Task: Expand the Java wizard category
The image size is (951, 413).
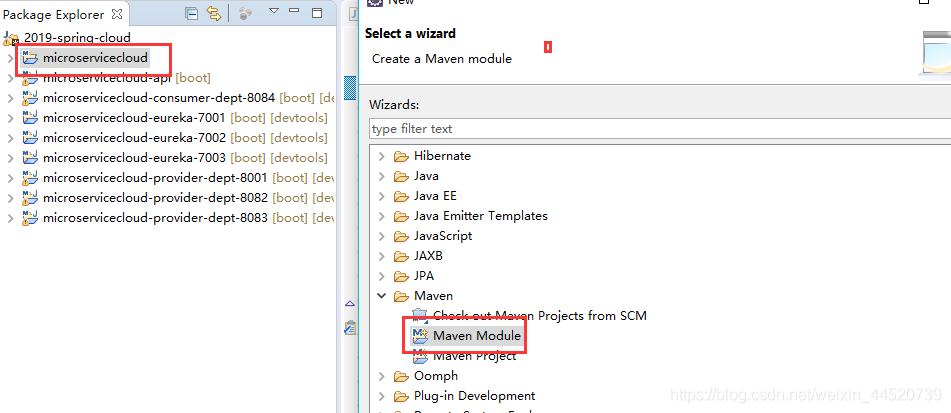Action: click(x=381, y=176)
